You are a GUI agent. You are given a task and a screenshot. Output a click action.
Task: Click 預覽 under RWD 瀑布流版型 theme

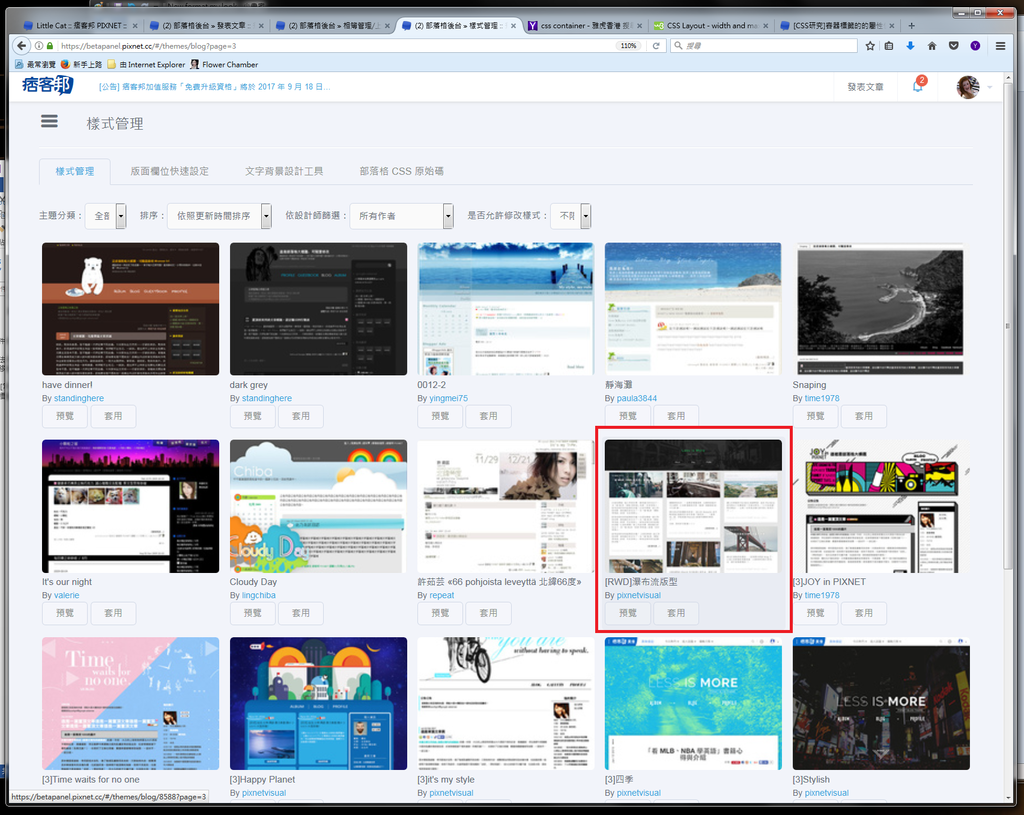(628, 613)
